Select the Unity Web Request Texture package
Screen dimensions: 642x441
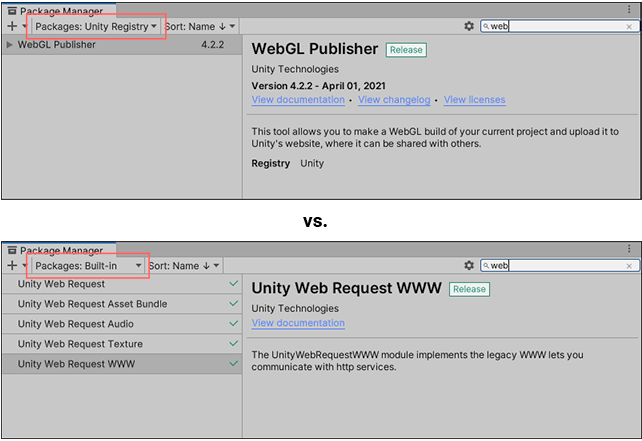click(122, 344)
